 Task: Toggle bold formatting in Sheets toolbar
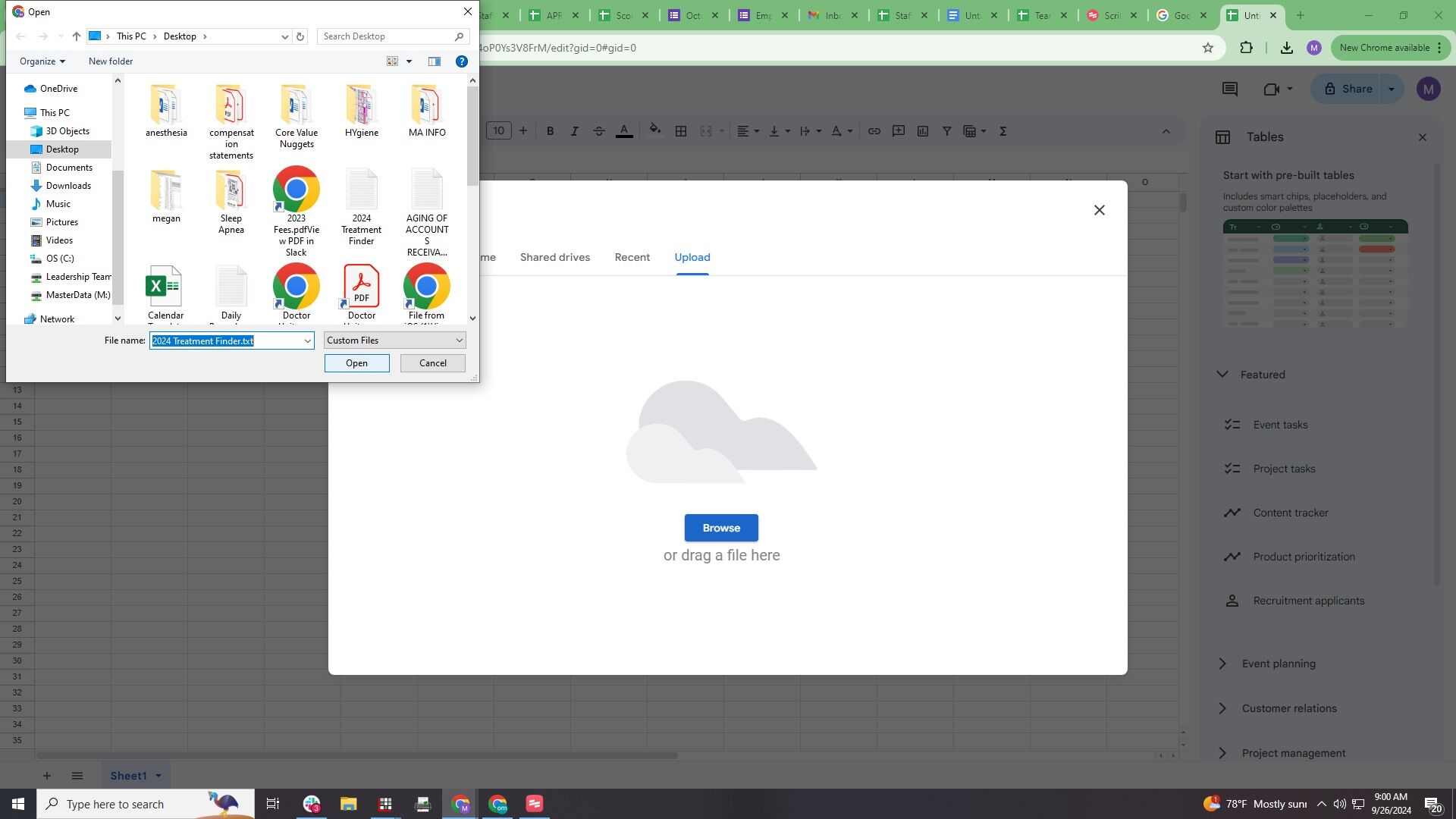[550, 131]
